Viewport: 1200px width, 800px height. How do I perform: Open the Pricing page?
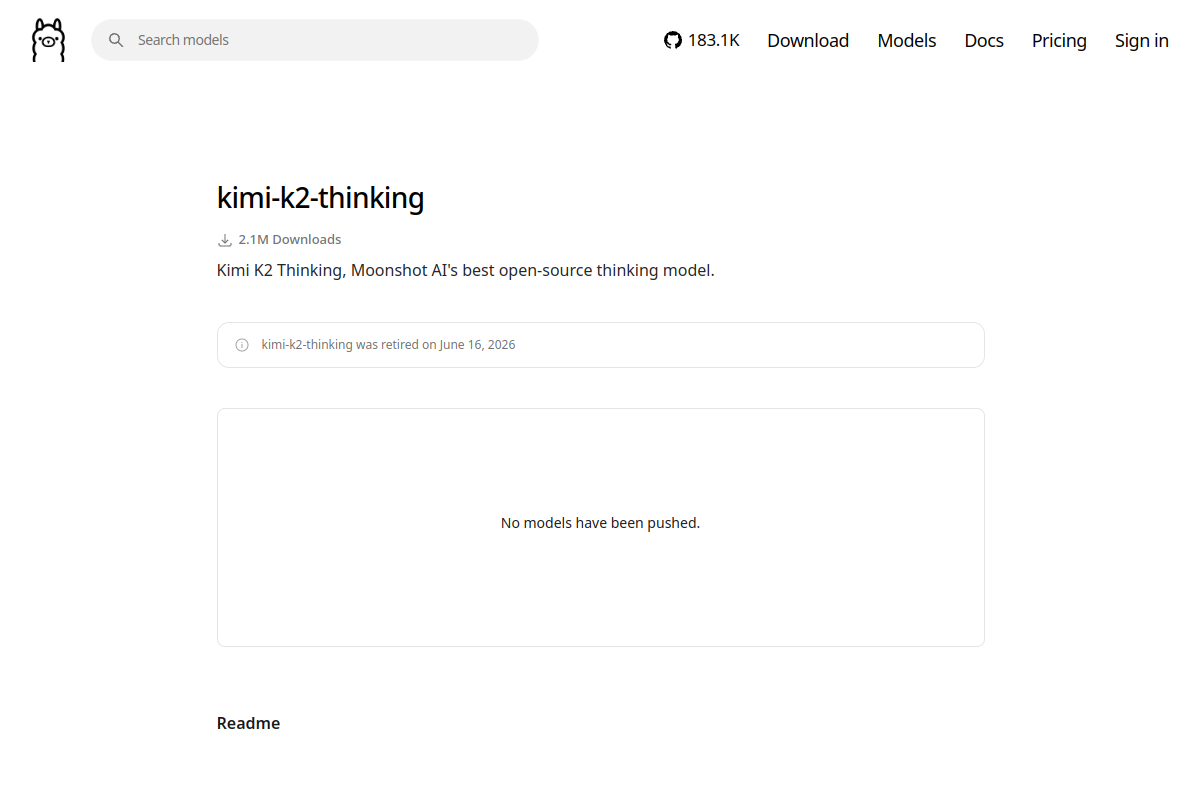click(1059, 40)
